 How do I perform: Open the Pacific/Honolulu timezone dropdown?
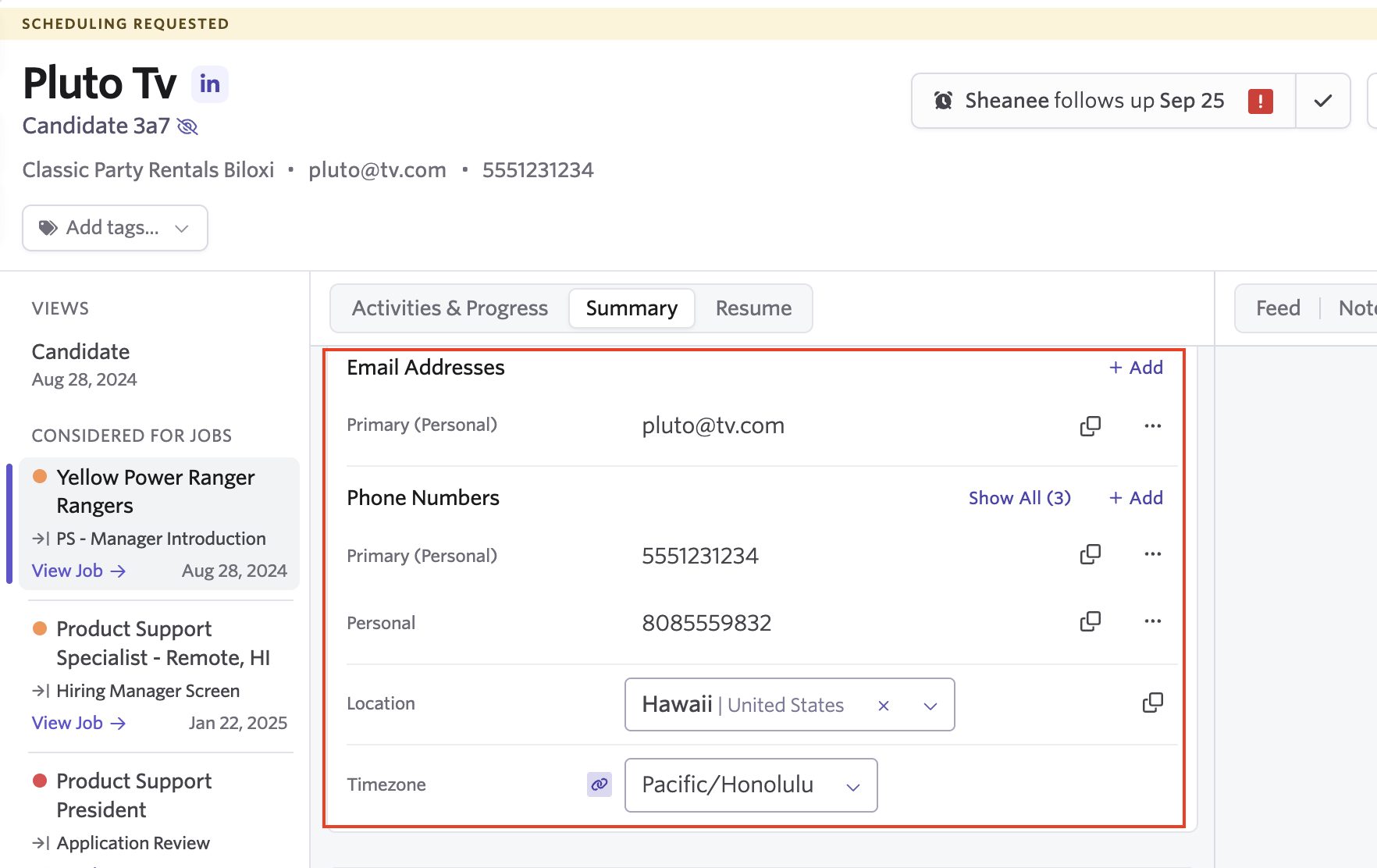tap(751, 785)
